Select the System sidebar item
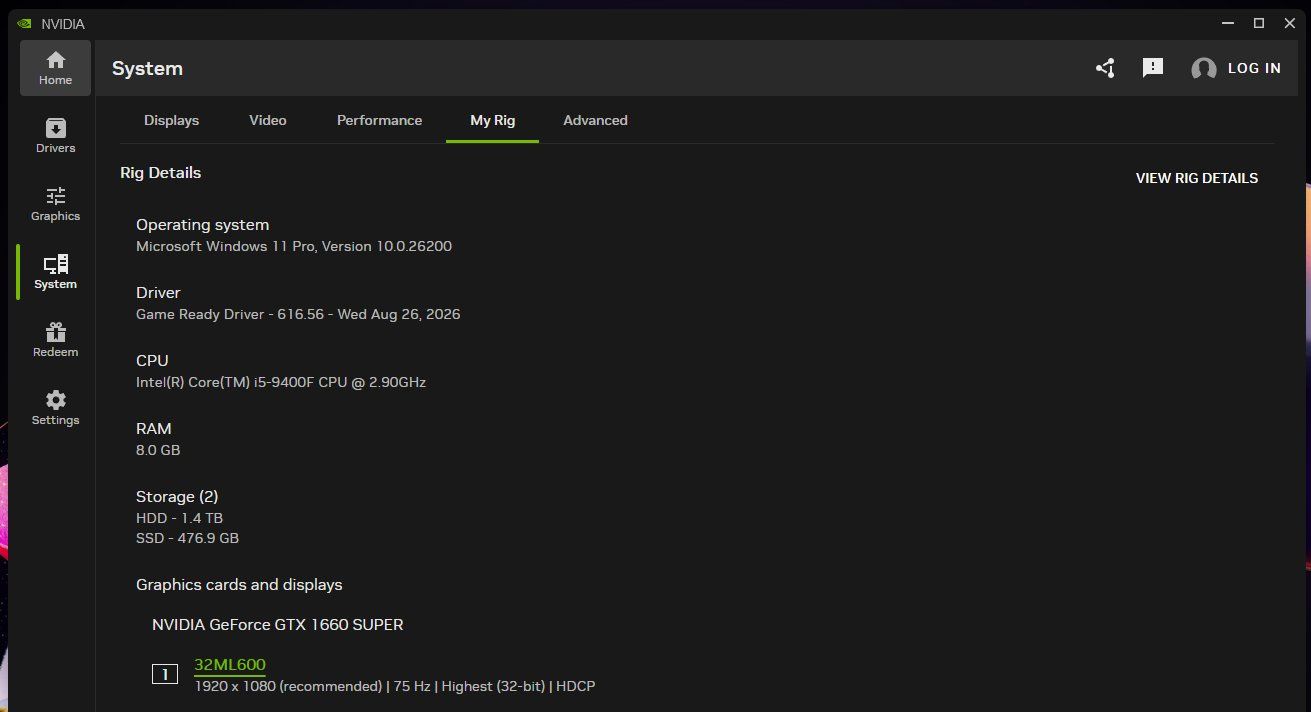 [55, 272]
